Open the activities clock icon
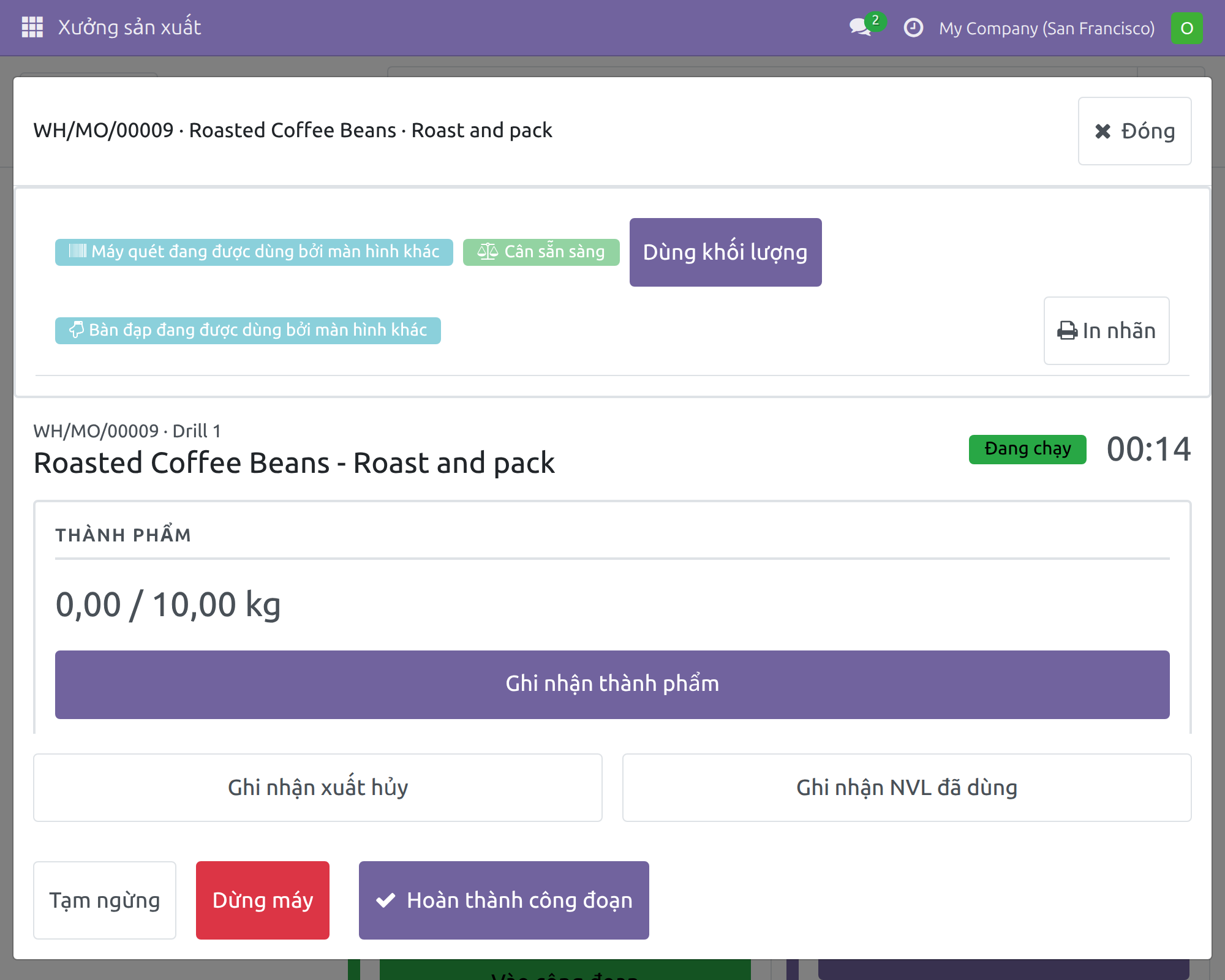This screenshot has width=1225, height=980. pyautogui.click(x=913, y=28)
